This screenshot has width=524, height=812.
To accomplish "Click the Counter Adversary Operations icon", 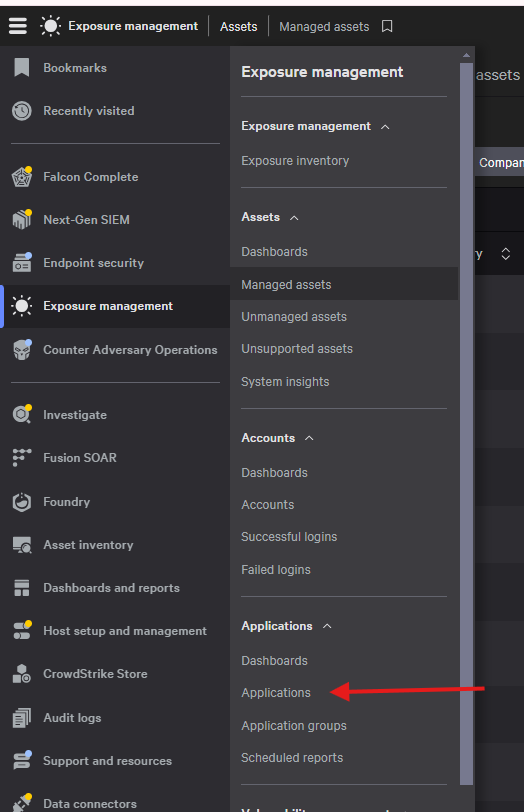I will [x=22, y=350].
